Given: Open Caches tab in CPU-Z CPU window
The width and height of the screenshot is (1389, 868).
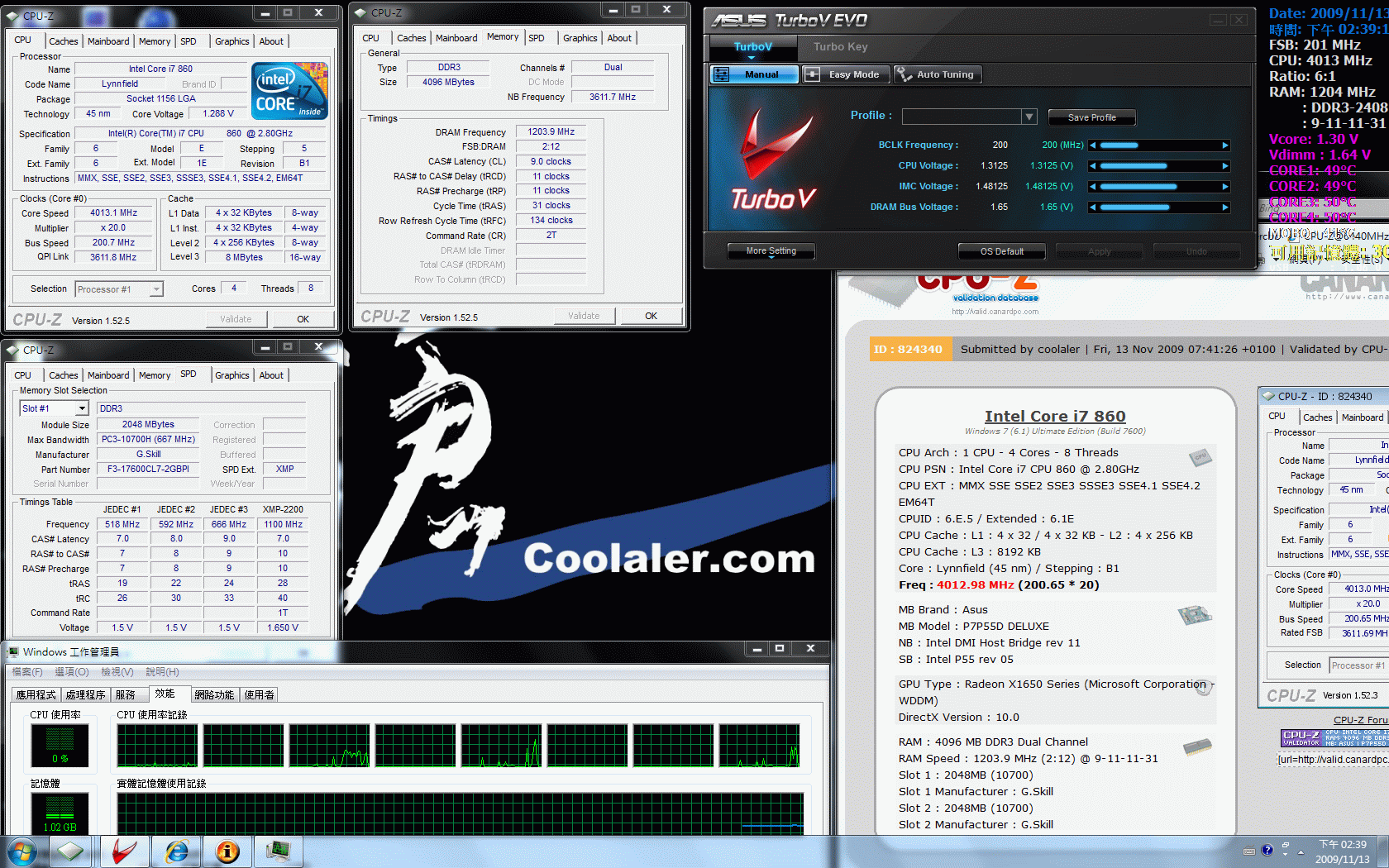Looking at the screenshot, I should click(63, 41).
